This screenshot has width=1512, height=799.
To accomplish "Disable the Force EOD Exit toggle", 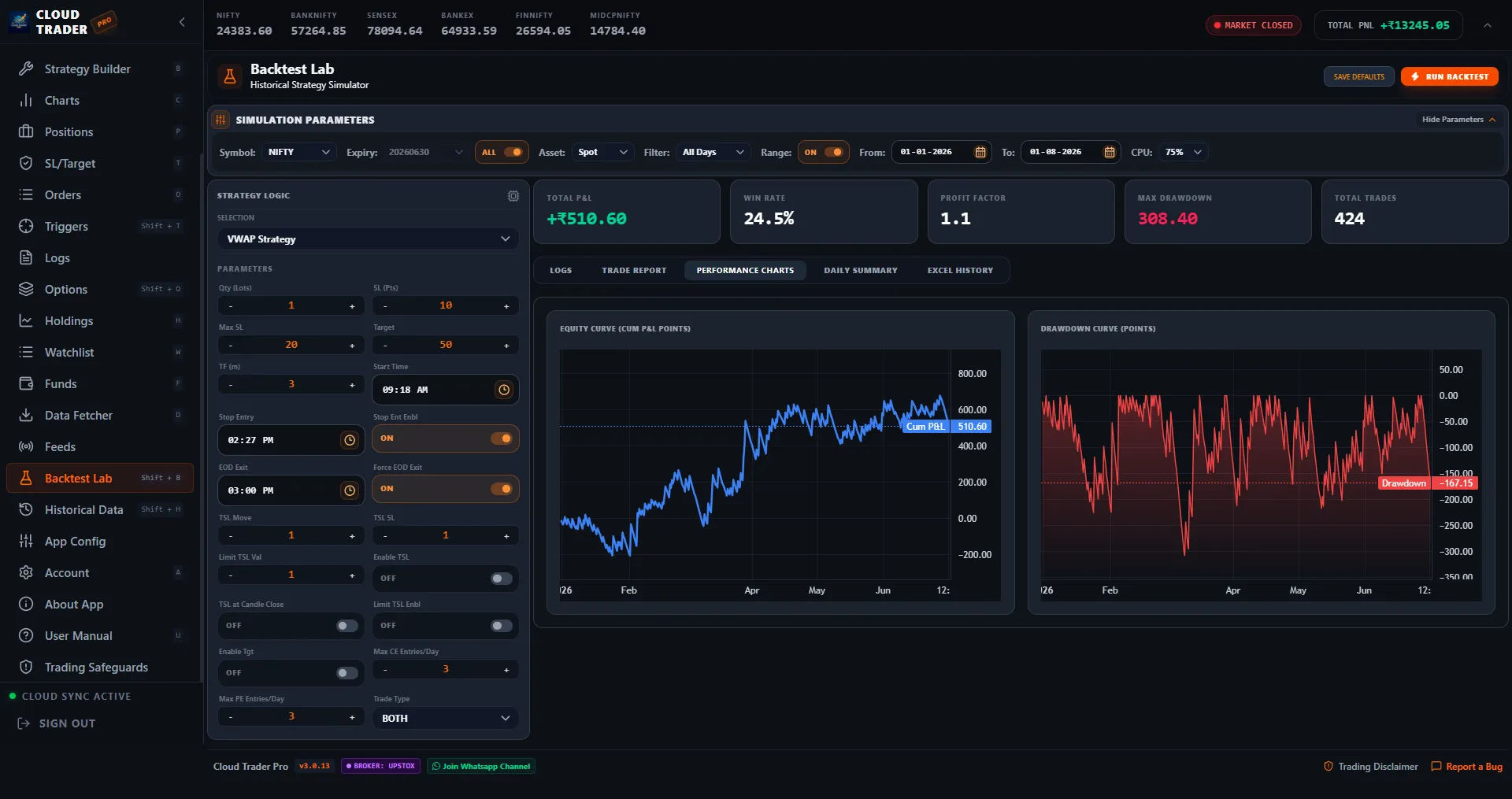I will (501, 489).
